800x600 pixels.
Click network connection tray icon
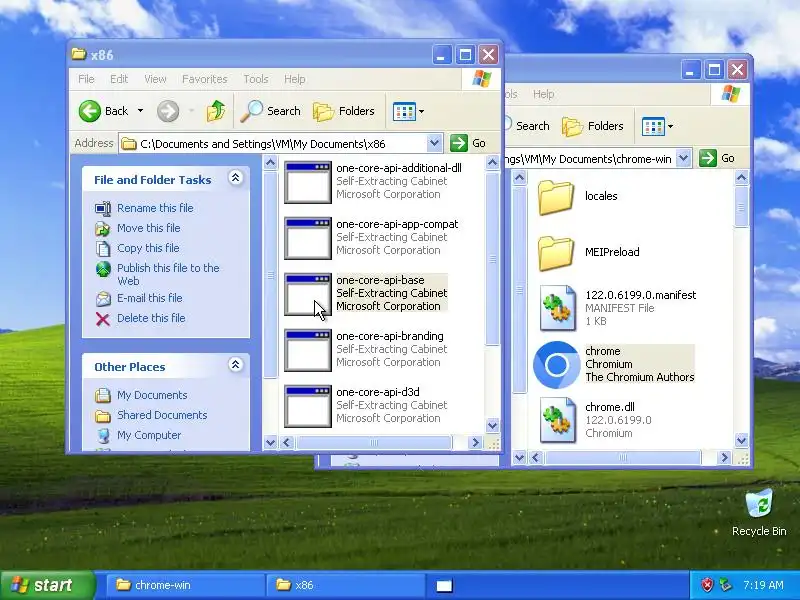[724, 585]
